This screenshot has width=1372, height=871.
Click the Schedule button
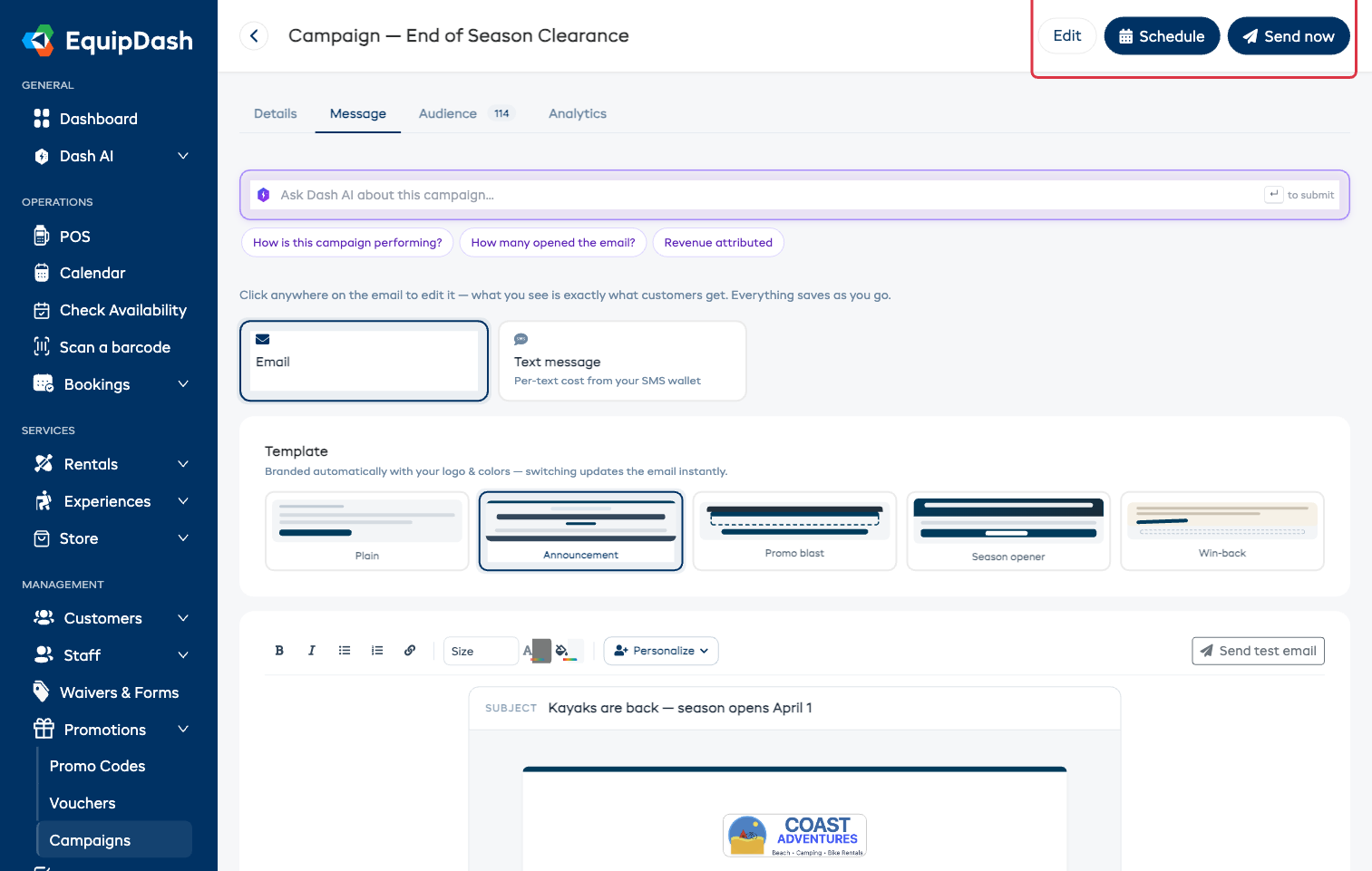point(1162,36)
